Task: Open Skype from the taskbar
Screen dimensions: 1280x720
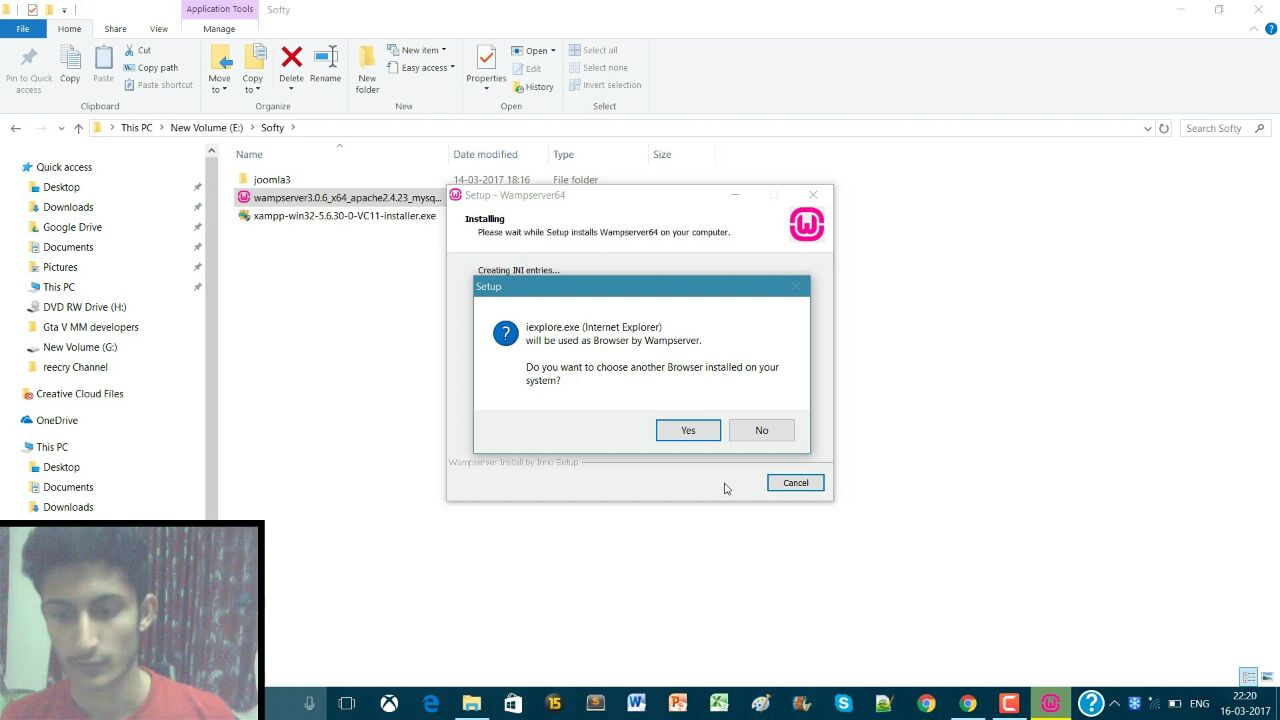Action: pyautogui.click(x=843, y=704)
